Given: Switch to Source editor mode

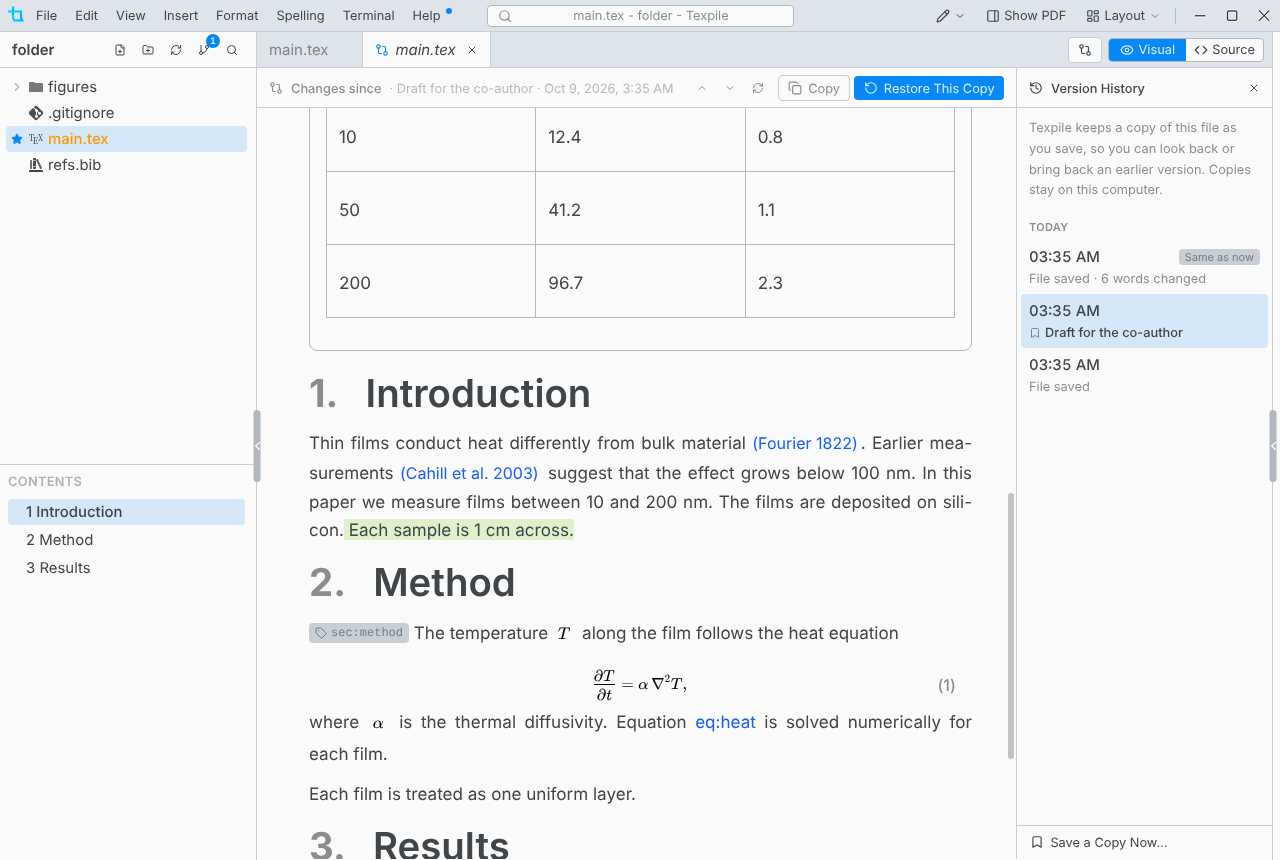Looking at the screenshot, I should tap(1225, 50).
